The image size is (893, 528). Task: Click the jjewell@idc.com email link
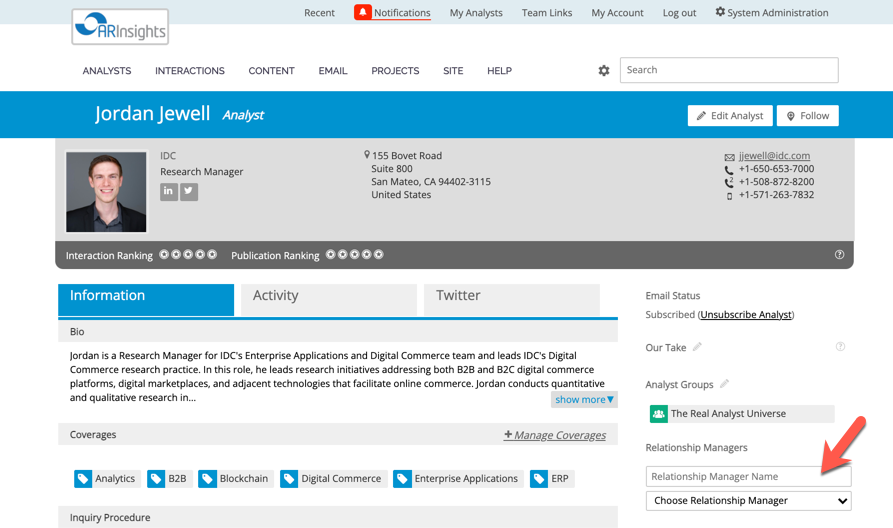[775, 155]
